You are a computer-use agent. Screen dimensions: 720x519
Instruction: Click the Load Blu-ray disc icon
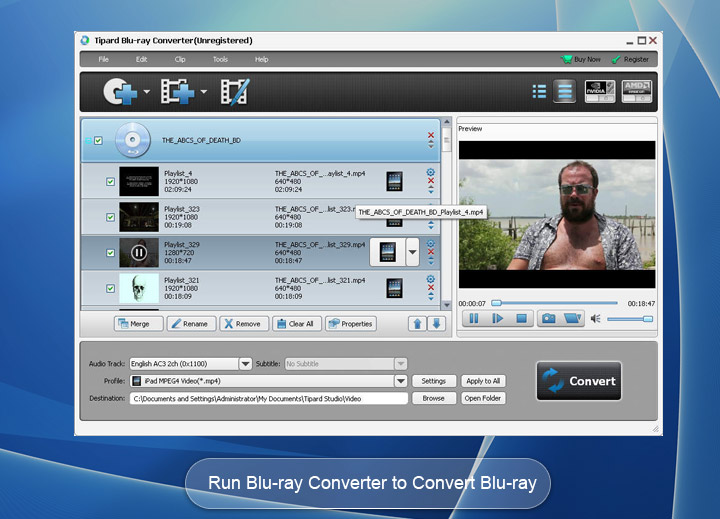[119, 93]
